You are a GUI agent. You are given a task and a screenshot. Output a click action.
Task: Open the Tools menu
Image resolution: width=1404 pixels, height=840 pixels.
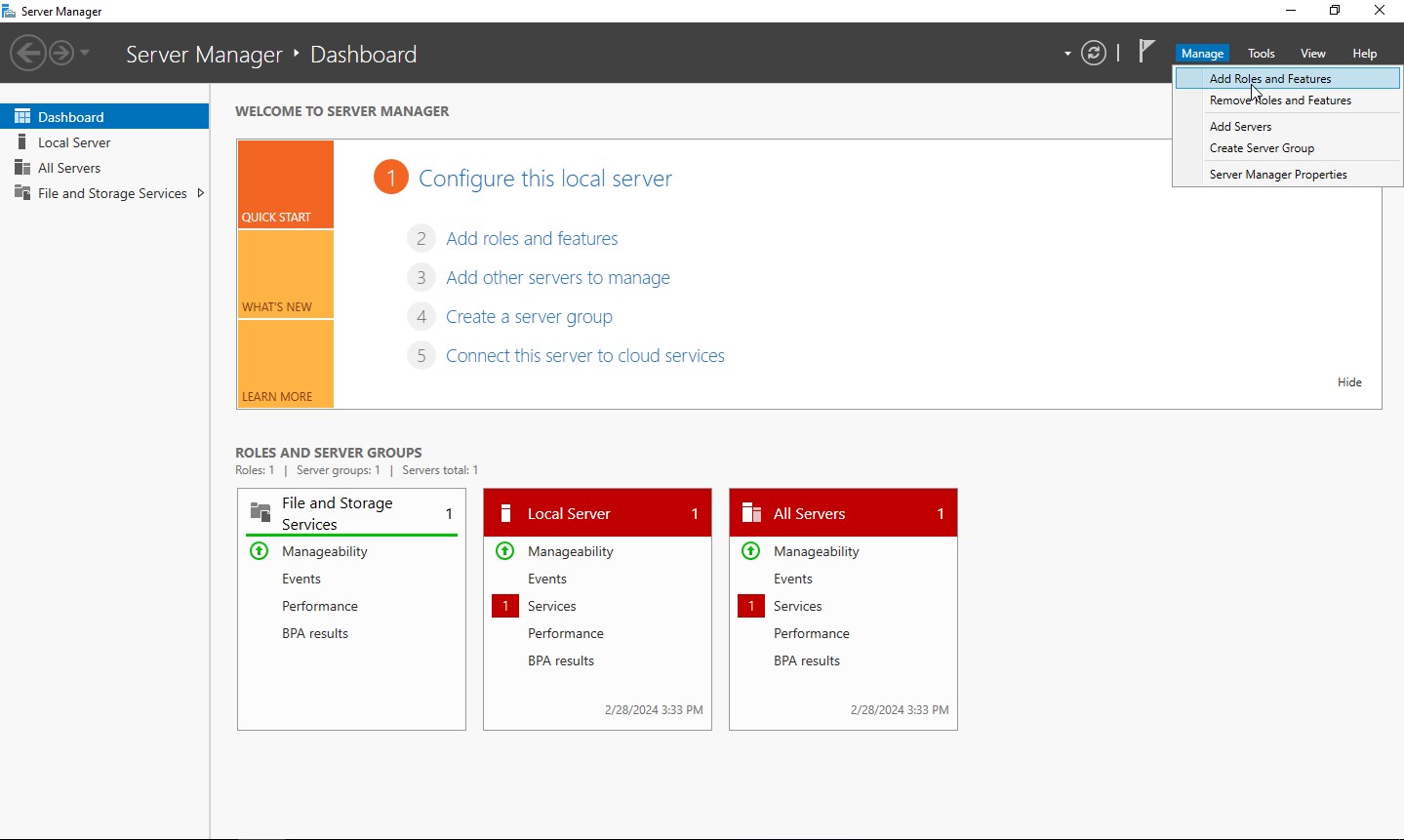pyautogui.click(x=1261, y=53)
